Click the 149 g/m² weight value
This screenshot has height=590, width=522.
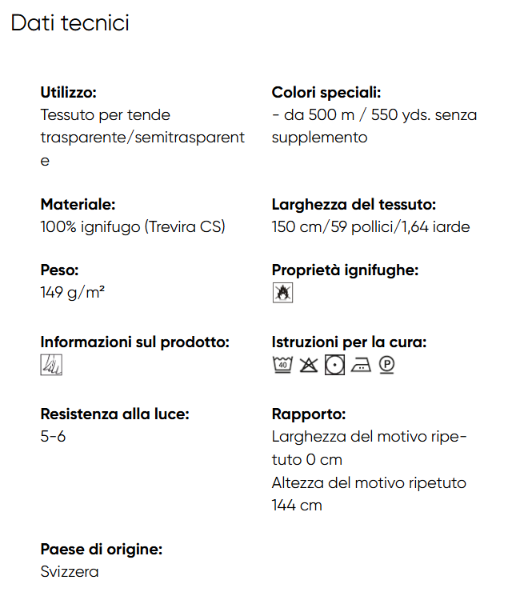[x=72, y=292]
